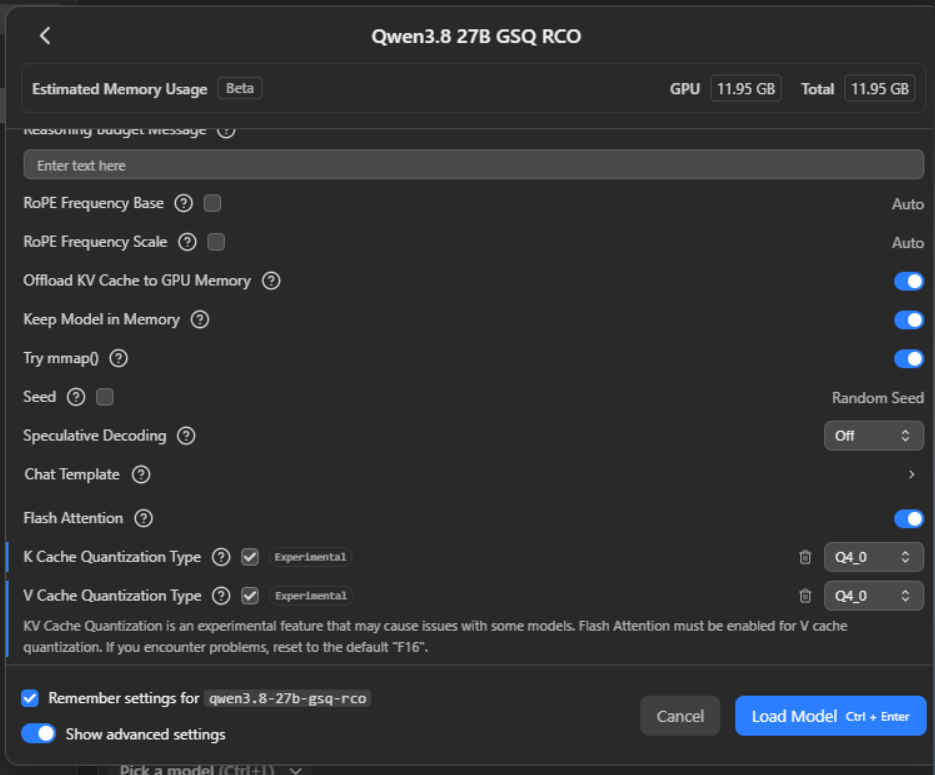Viewport: 935px width, 775px height.
Task: Show help for Offload KV Cache to GPU Memory
Action: click(271, 281)
